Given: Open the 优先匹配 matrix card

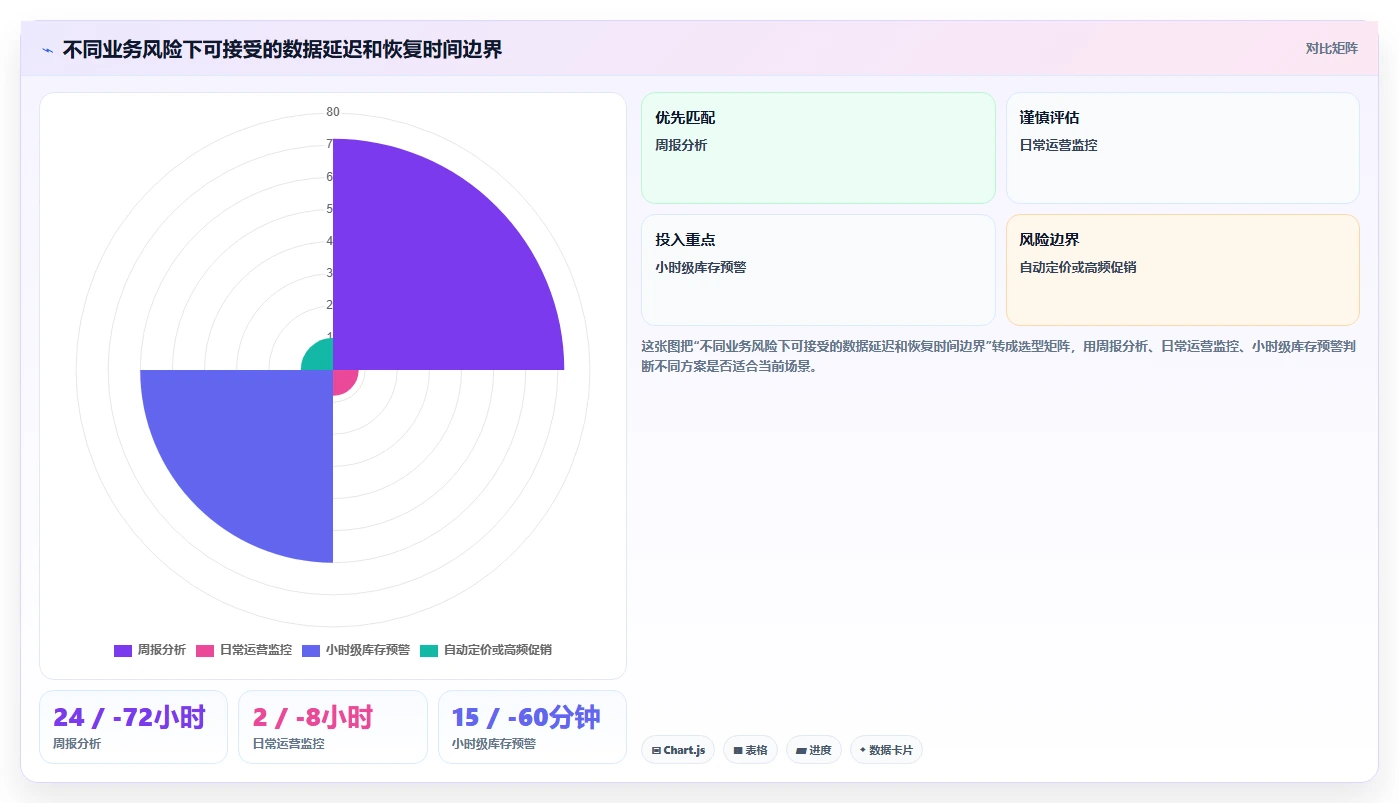Looking at the screenshot, I should click(x=818, y=148).
